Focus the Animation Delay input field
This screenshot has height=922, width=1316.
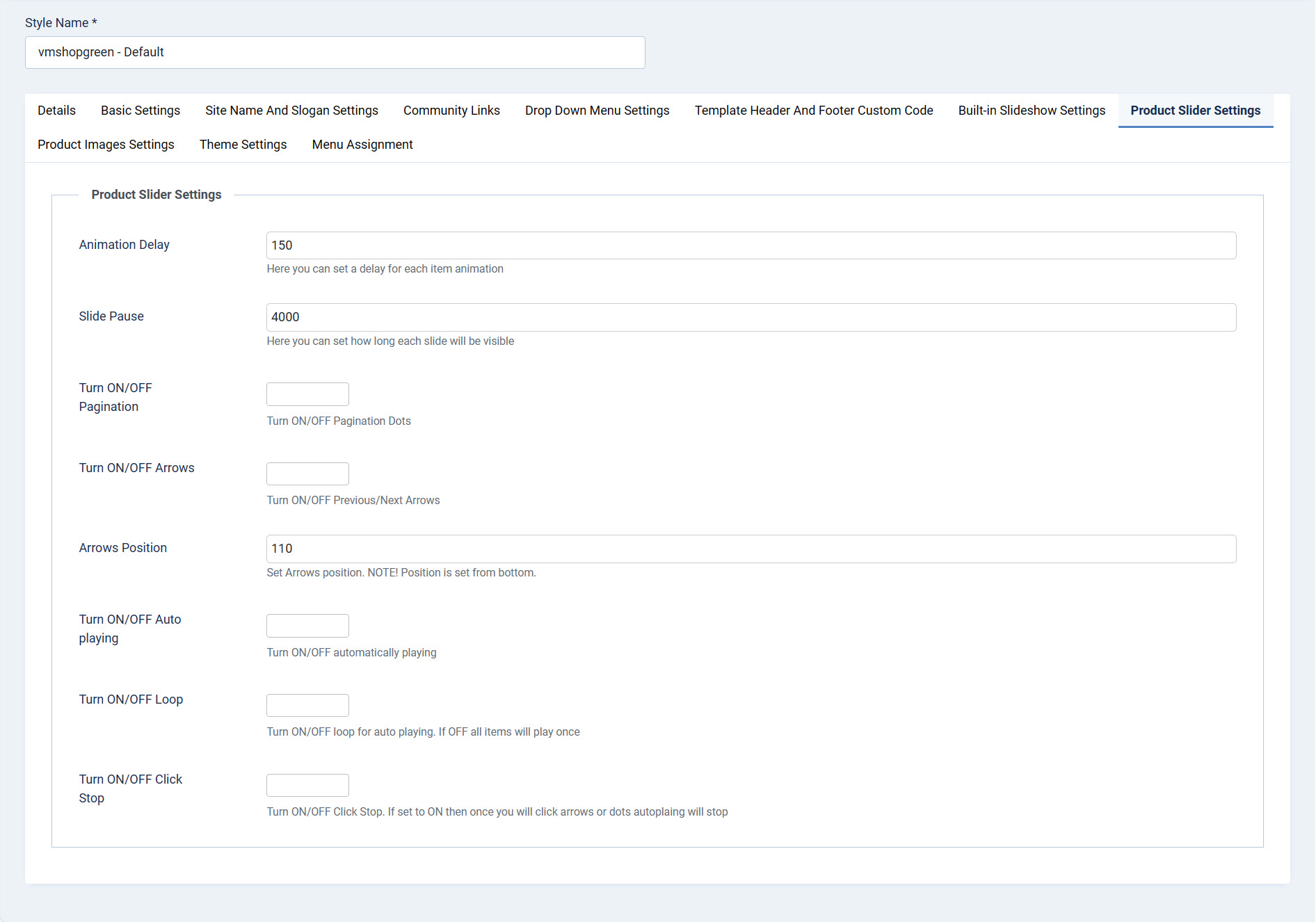click(751, 245)
